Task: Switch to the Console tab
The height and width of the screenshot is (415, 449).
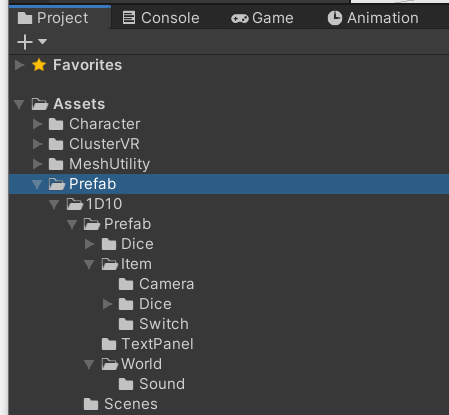Action: click(161, 18)
